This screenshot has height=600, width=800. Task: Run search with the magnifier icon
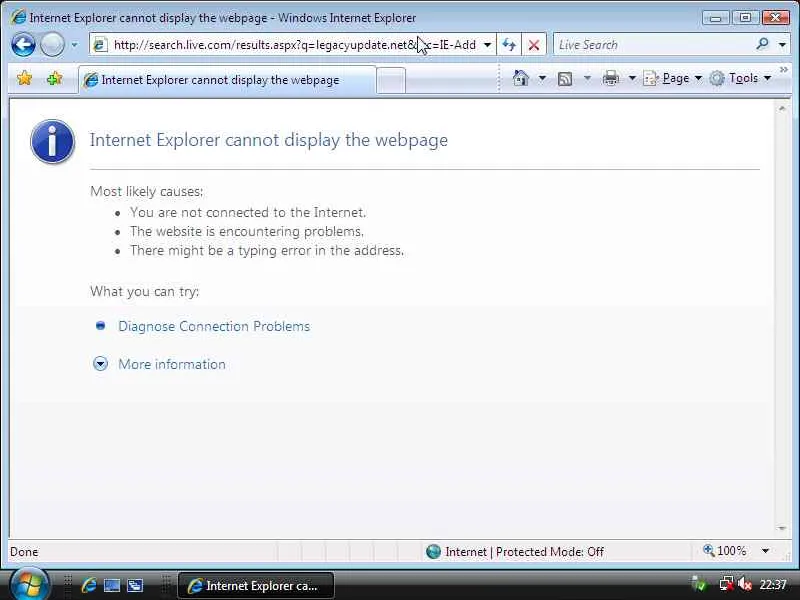[763, 44]
